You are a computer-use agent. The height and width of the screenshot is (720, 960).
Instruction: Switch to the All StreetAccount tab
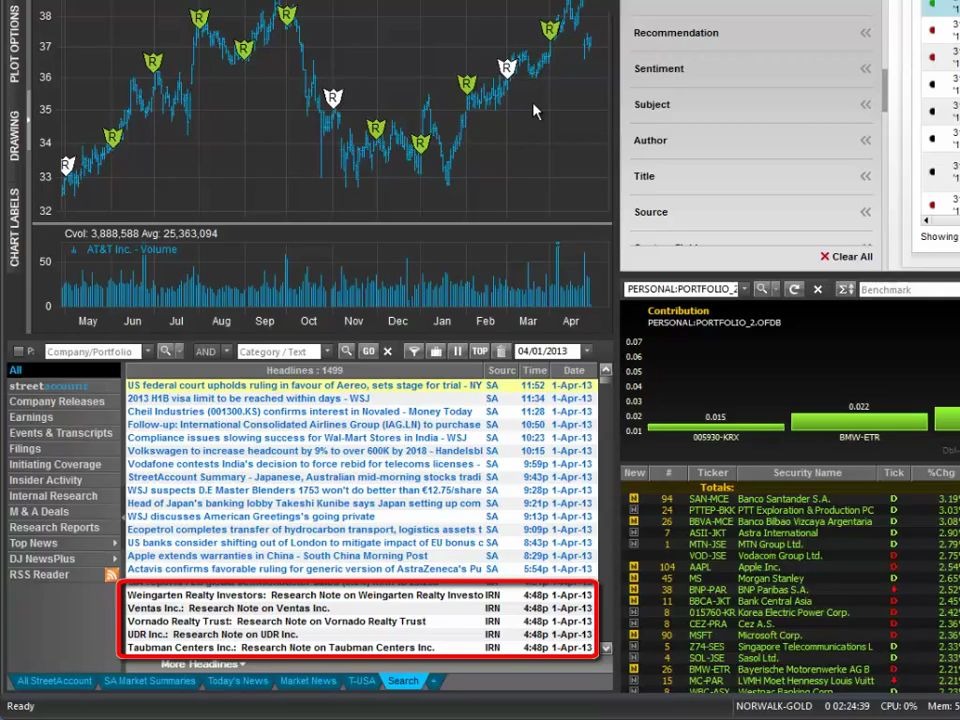pos(54,681)
